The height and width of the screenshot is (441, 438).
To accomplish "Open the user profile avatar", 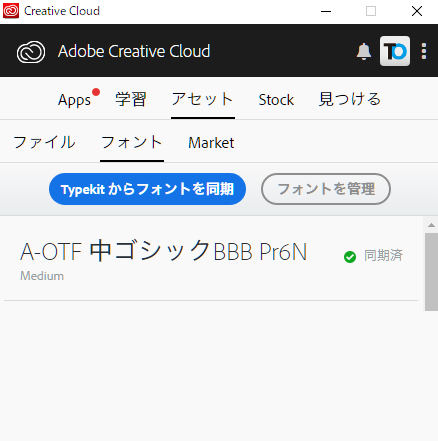I will [x=395, y=51].
